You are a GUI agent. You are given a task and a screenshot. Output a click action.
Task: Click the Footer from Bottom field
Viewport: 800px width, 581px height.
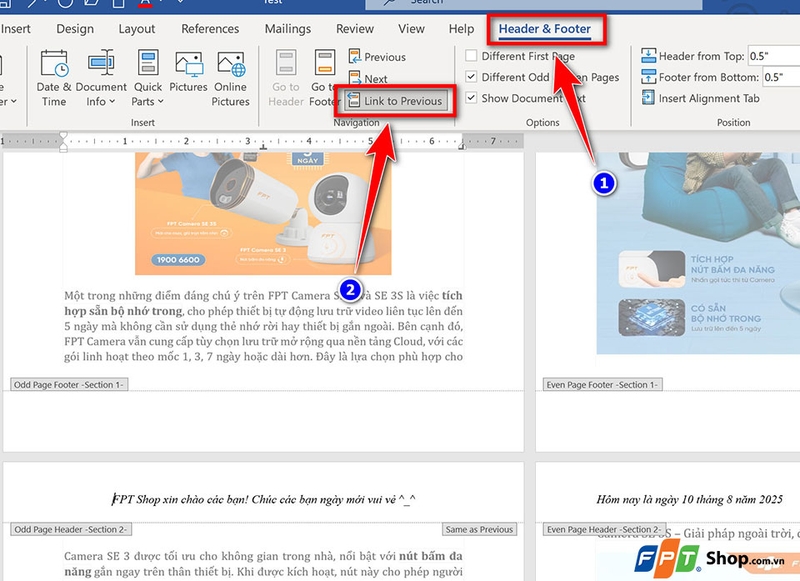[x=780, y=77]
